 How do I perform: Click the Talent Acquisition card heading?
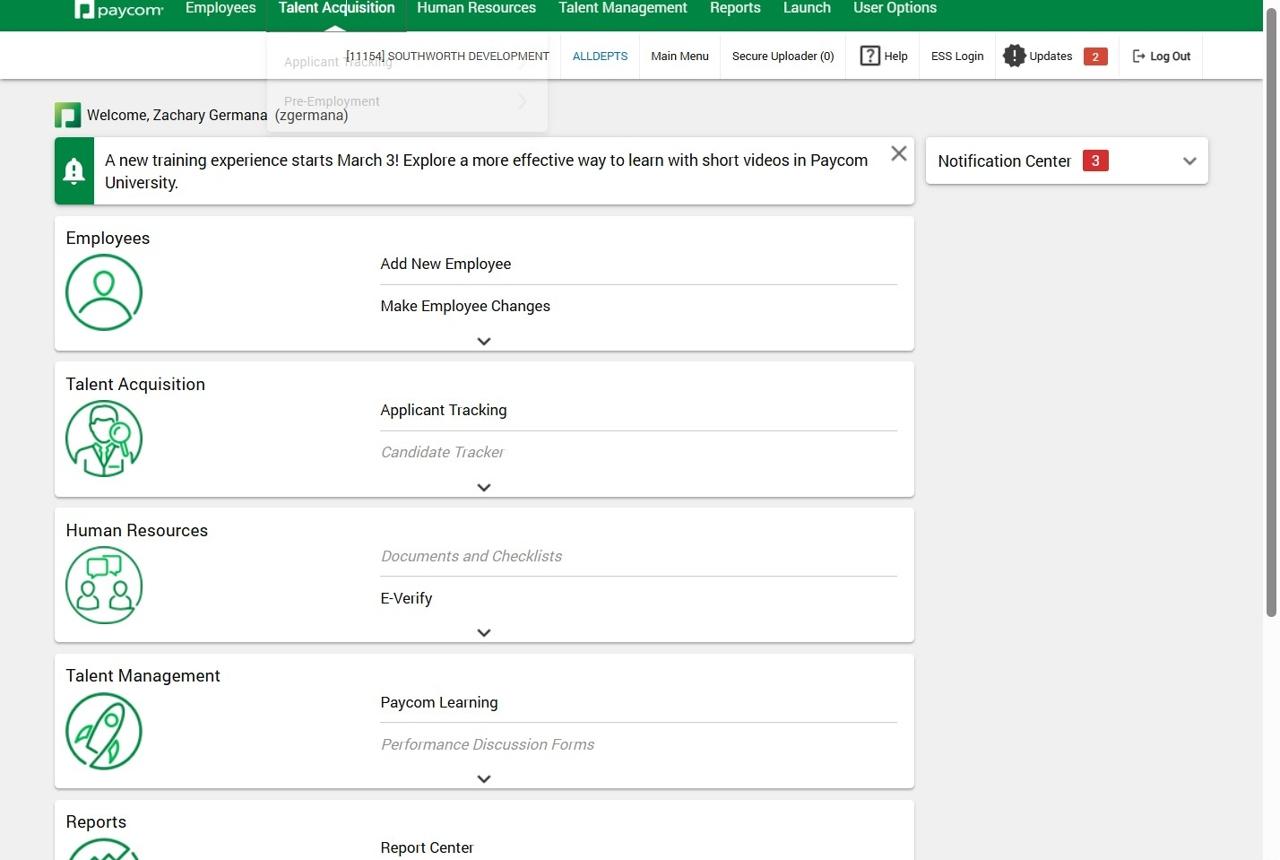[x=135, y=384]
